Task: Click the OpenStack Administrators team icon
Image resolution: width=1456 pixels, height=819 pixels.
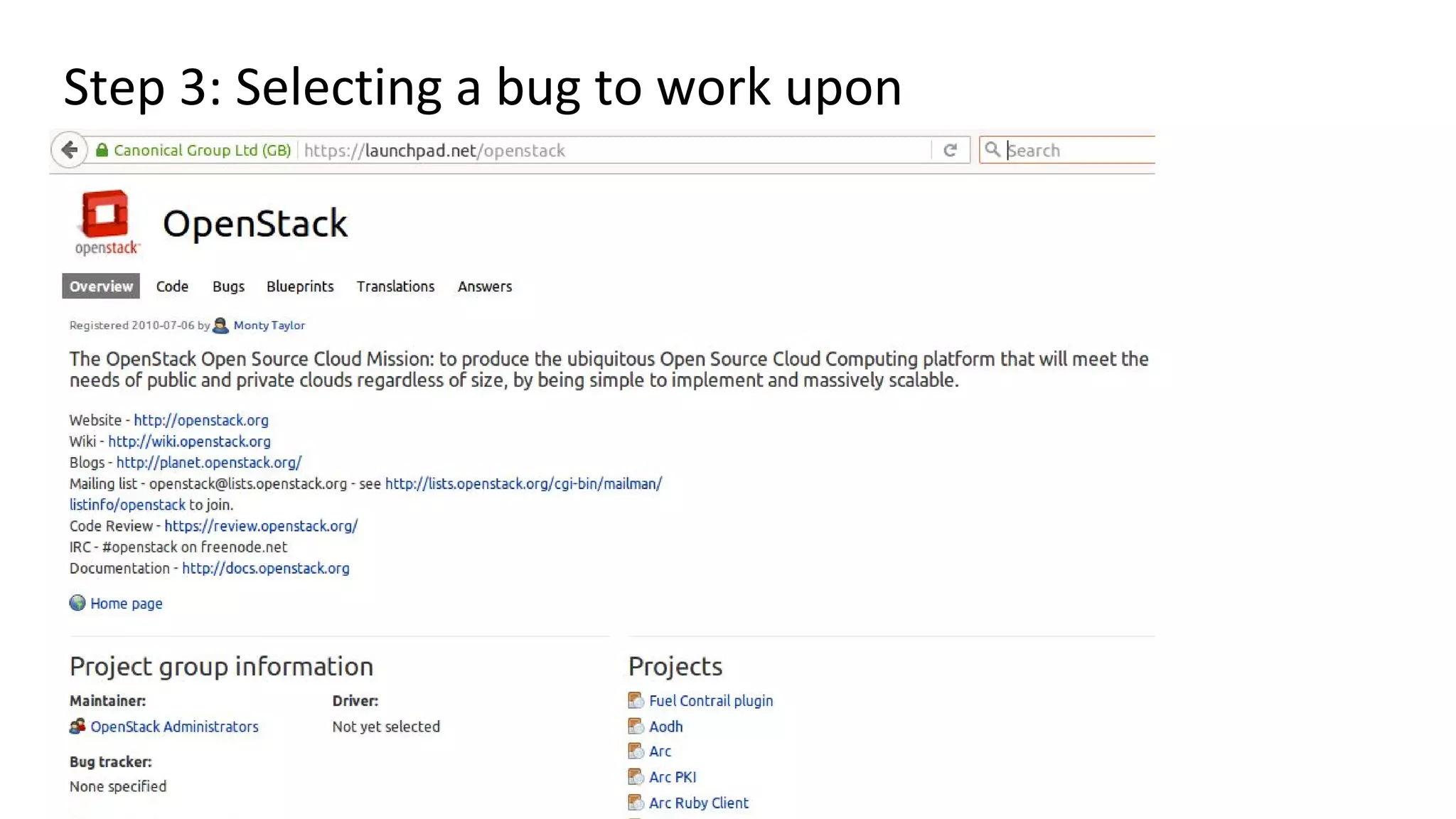Action: [77, 727]
